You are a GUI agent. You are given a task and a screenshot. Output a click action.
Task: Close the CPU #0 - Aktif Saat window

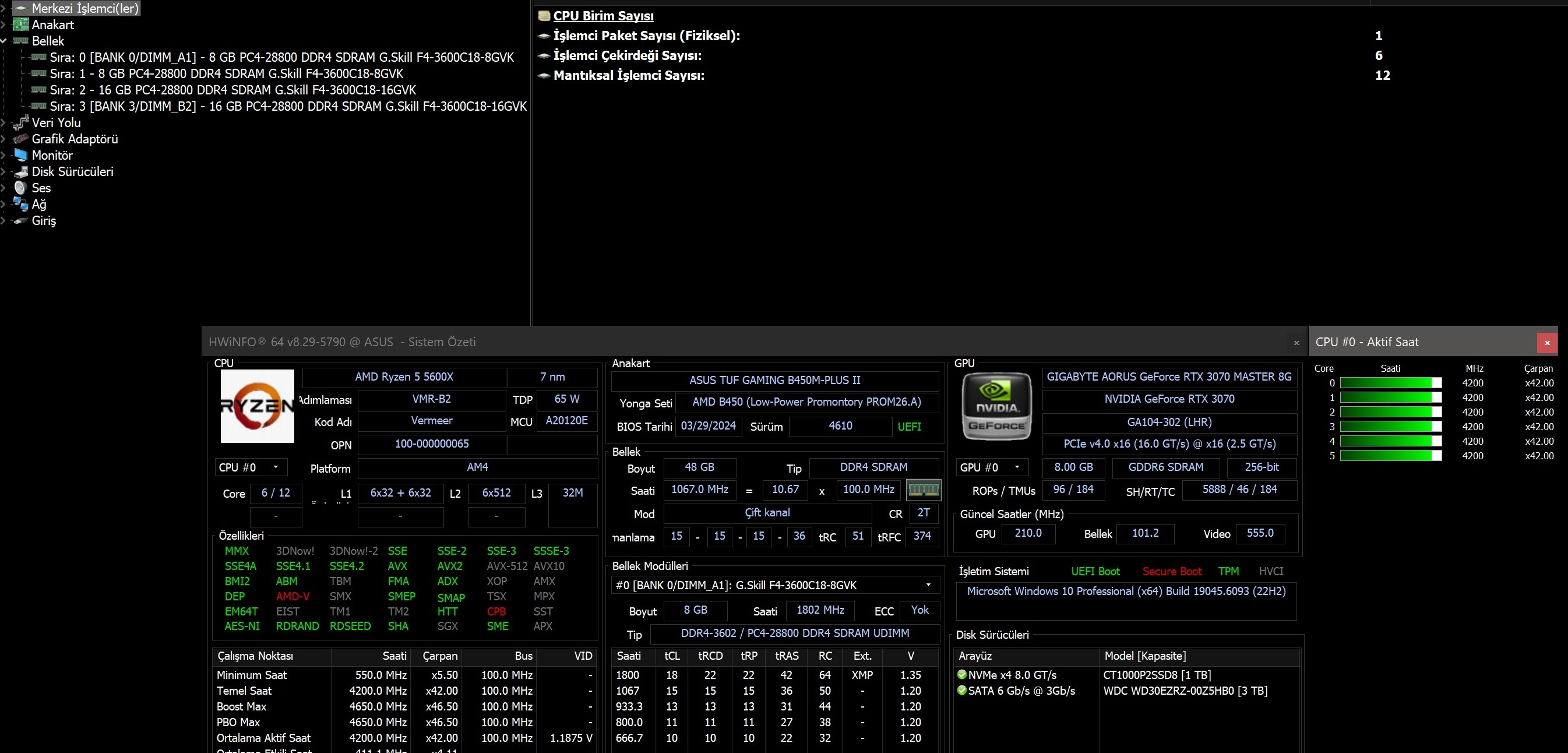click(1546, 343)
